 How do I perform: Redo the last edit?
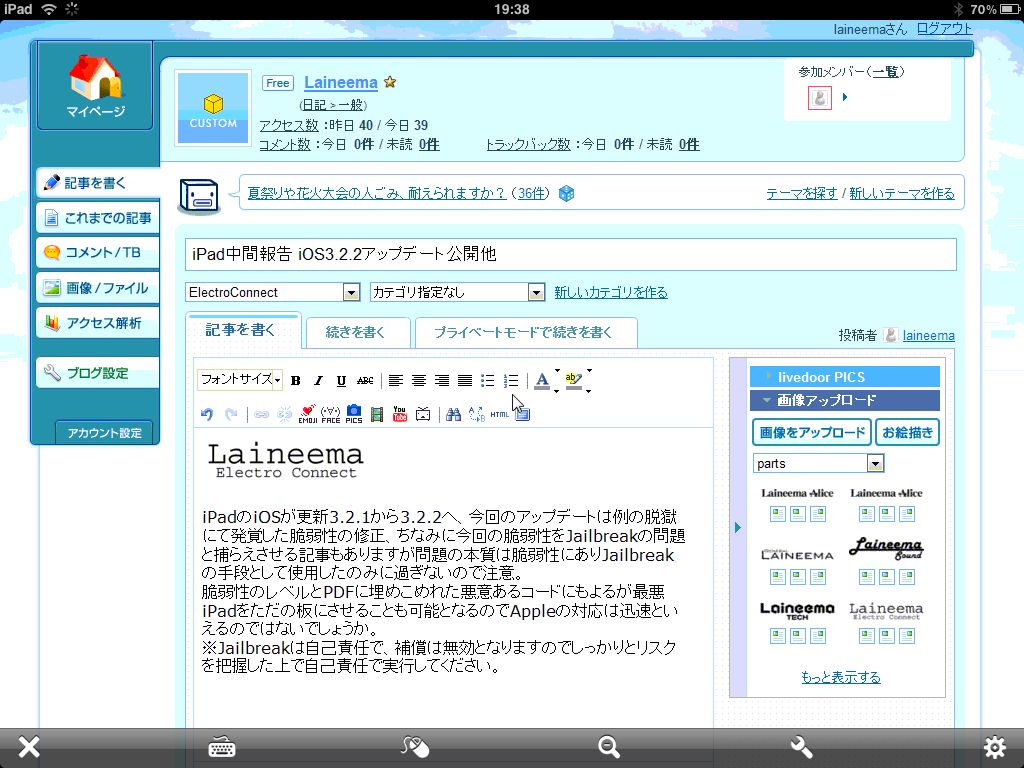click(231, 414)
